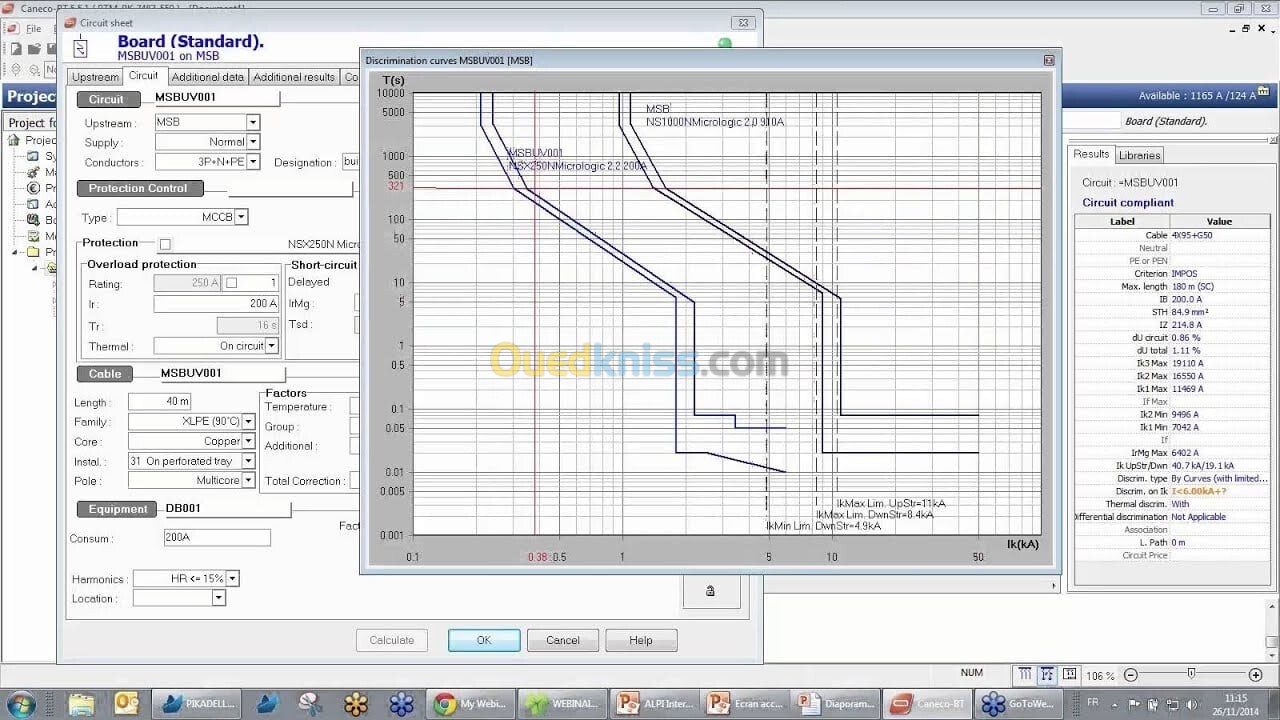
Task: Open the Pole Multicore dropdown
Action: [248, 481]
